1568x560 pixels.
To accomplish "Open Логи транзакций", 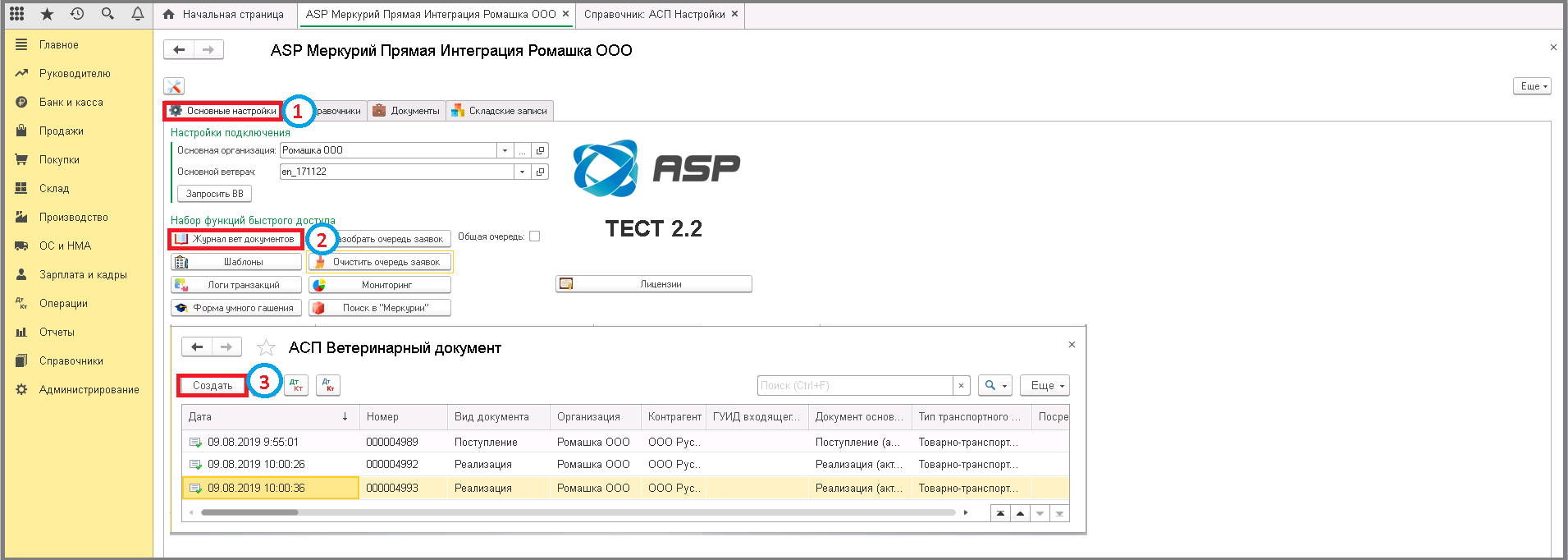I will pyautogui.click(x=236, y=285).
